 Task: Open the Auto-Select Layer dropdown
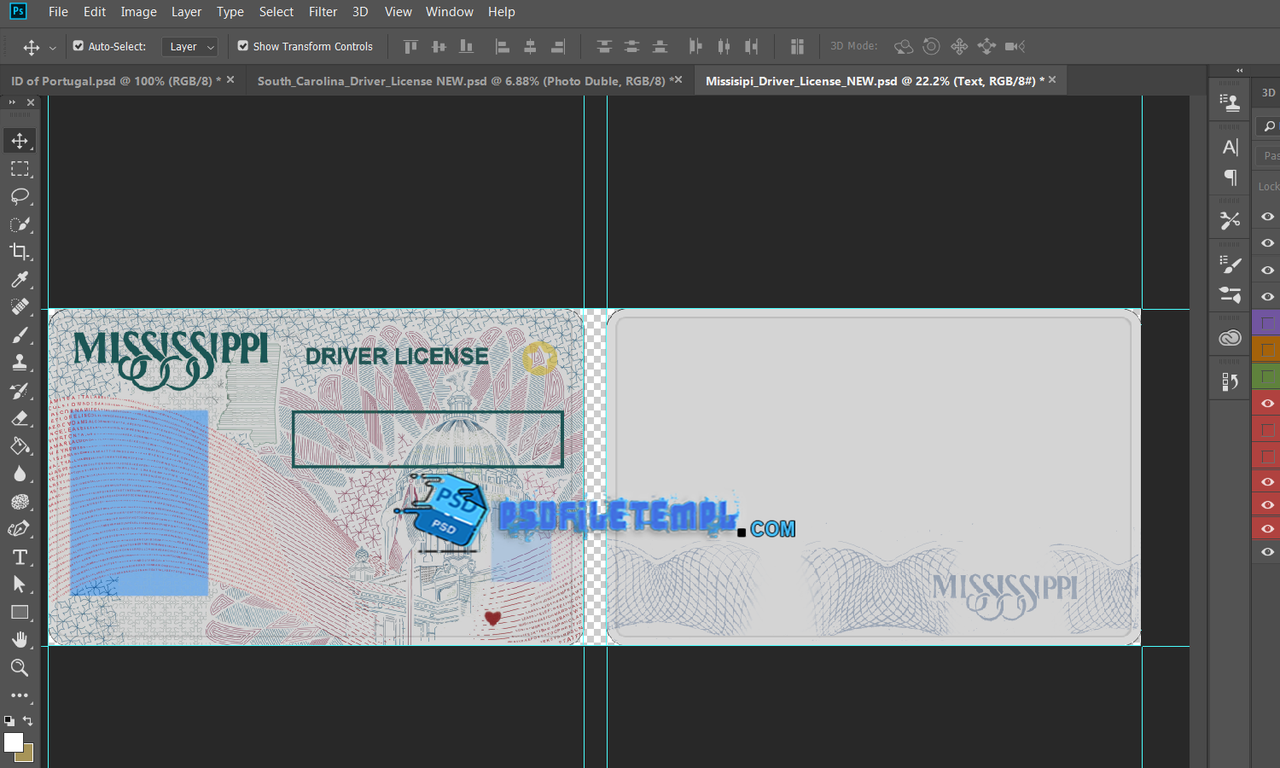190,46
